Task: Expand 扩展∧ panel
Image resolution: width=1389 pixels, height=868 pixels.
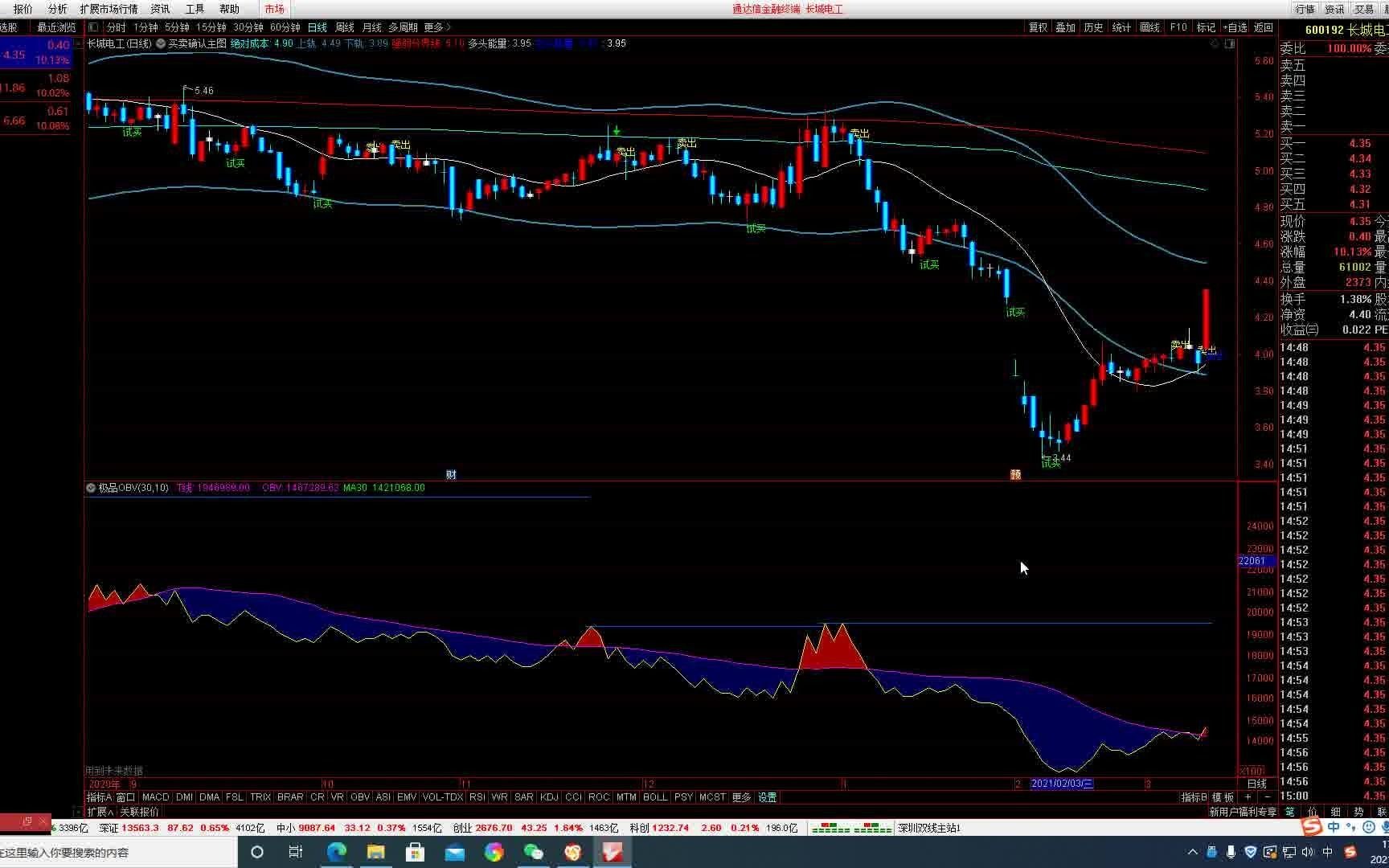Action: [100, 812]
